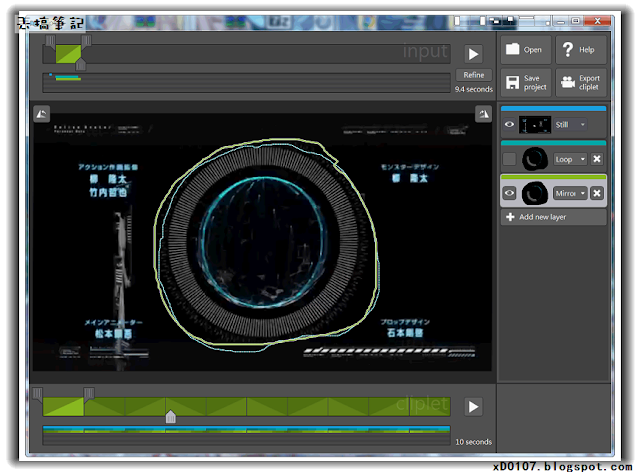640x472 pixels.
Task: Click the input layer track bar below timeline
Action: coord(247,83)
